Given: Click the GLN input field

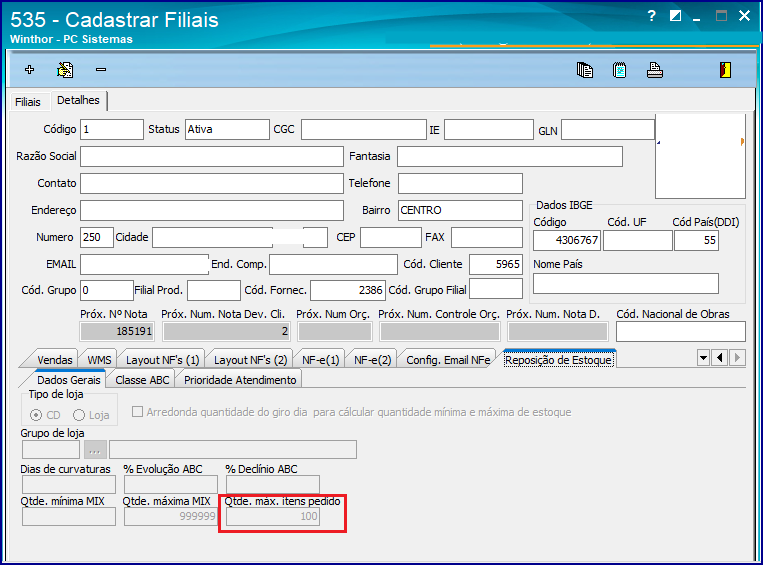Looking at the screenshot, I should (x=608, y=130).
